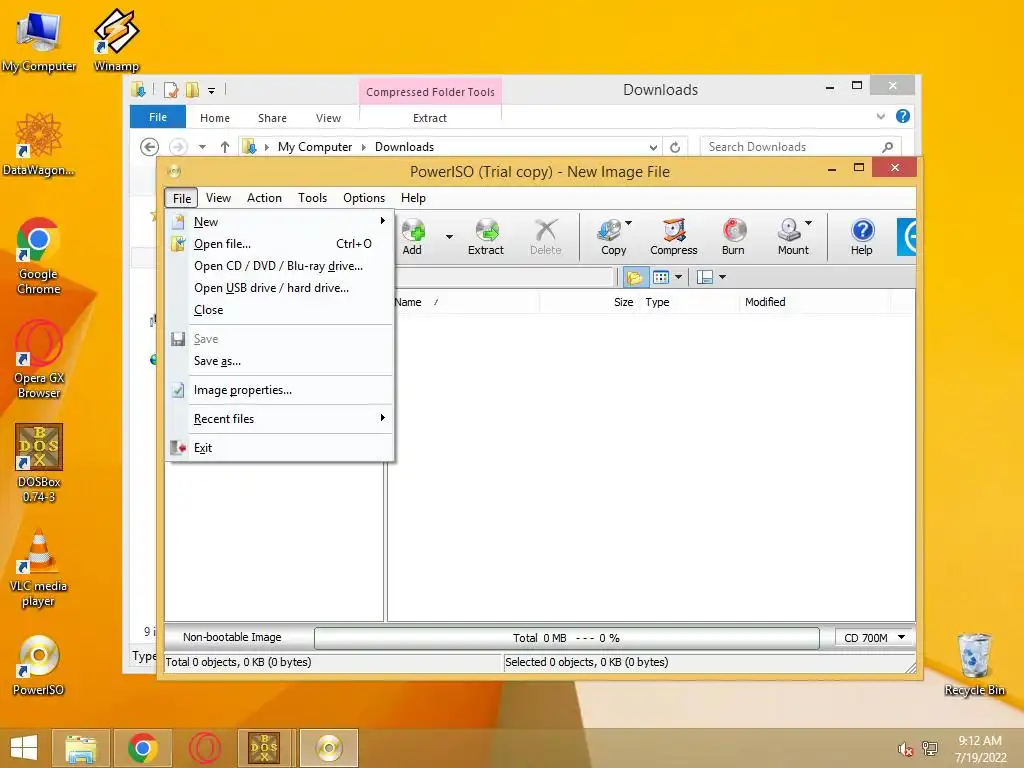
Task: Open the recent locations dropdown arrow
Action: tap(202, 147)
